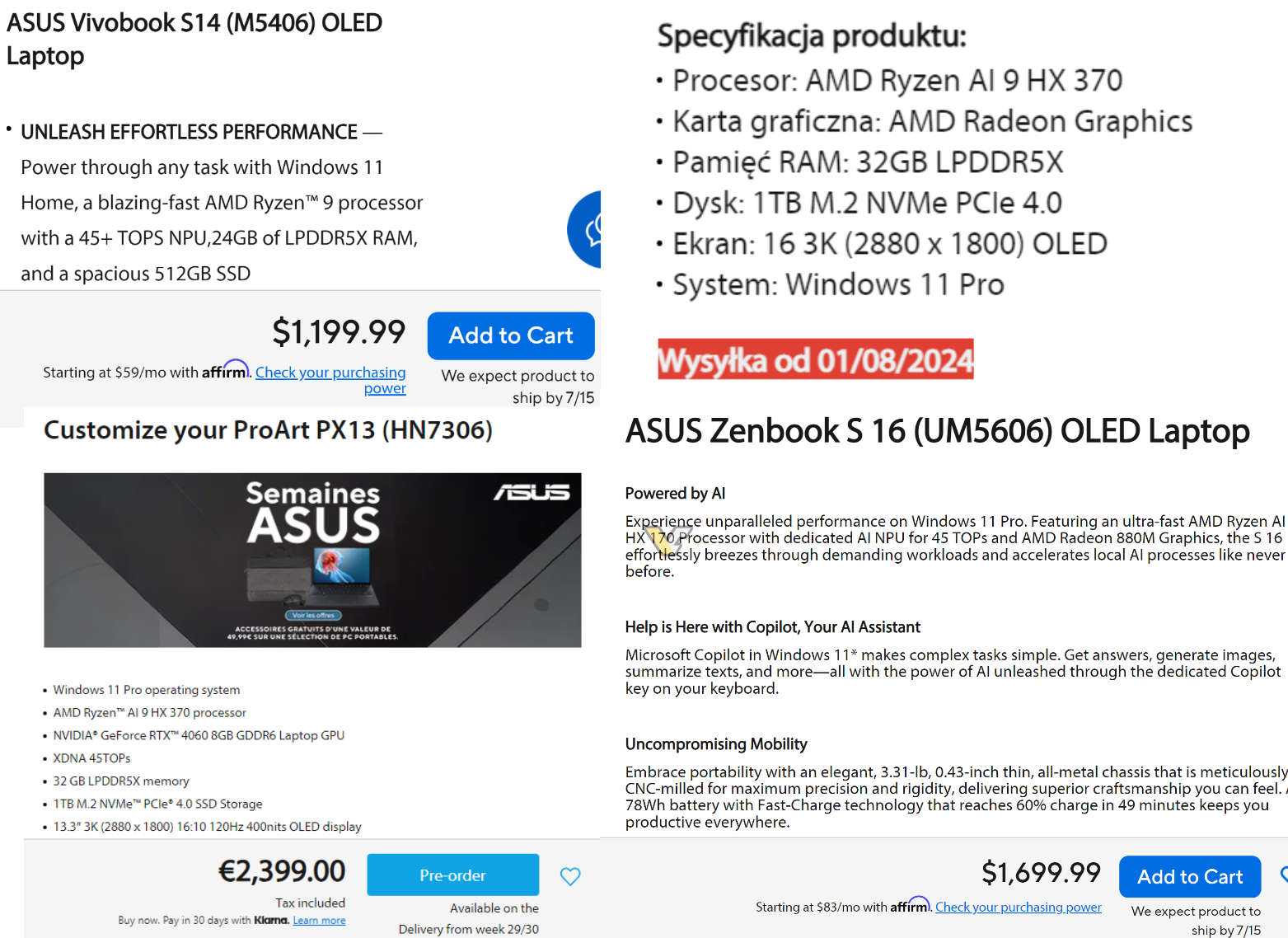1288x938 pixels.
Task: Click the Klarna logo under Tax included
Action: 271,920
